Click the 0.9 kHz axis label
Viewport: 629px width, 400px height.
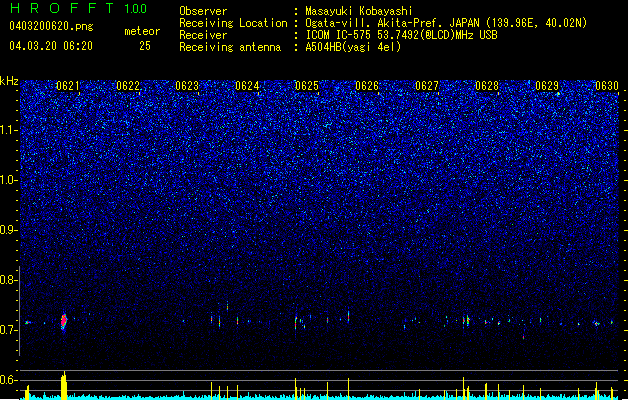pos(7,230)
